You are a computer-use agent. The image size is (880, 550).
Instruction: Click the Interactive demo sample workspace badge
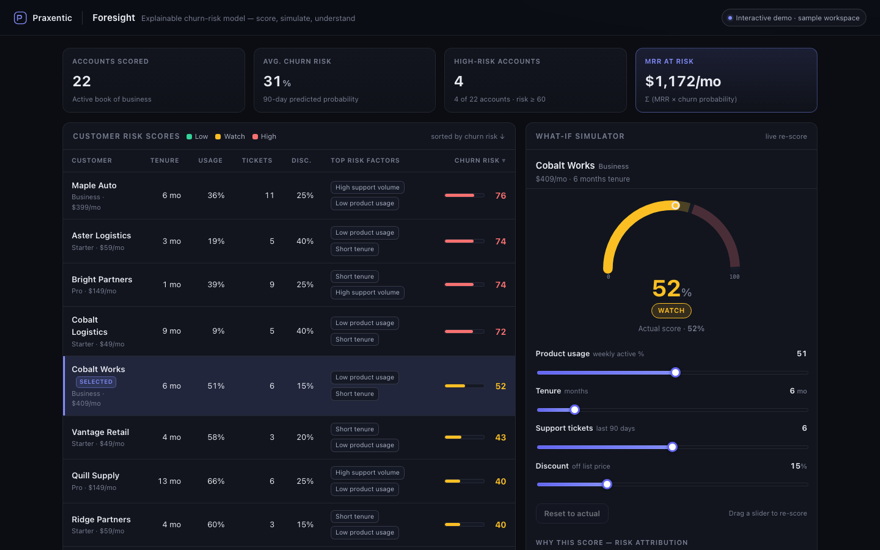(x=794, y=18)
